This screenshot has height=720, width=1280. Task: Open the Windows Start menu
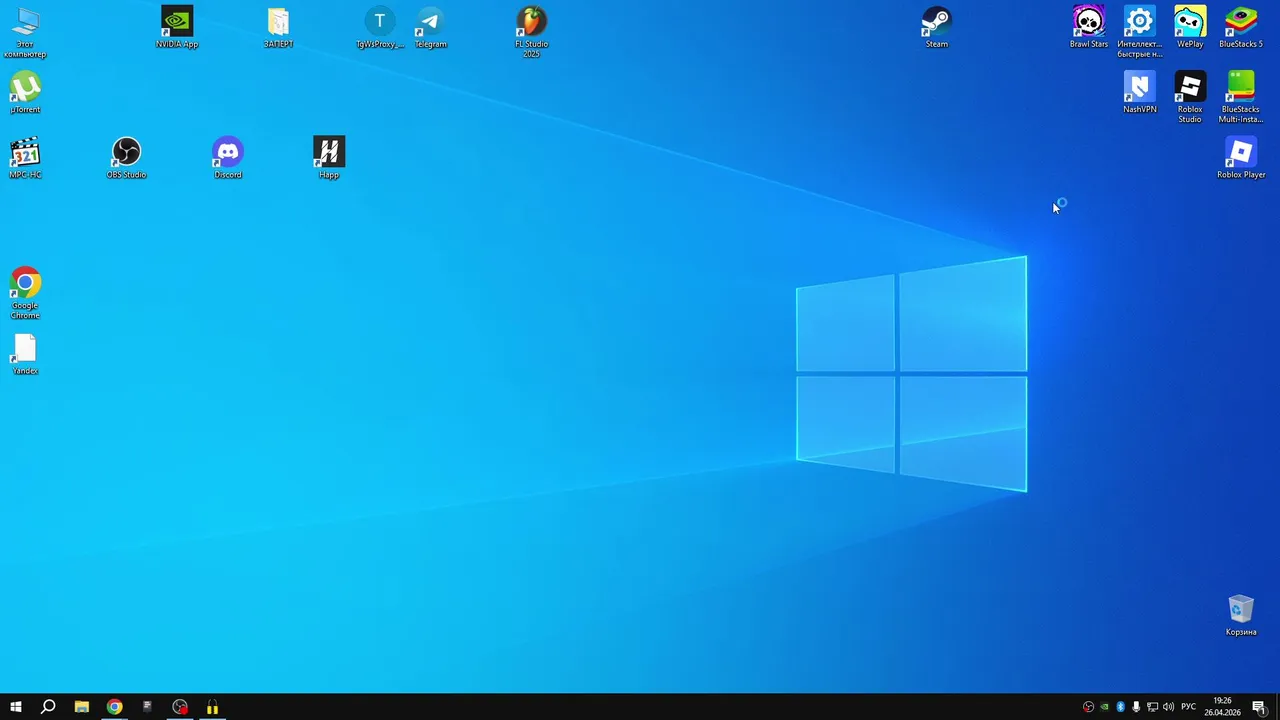(x=16, y=707)
